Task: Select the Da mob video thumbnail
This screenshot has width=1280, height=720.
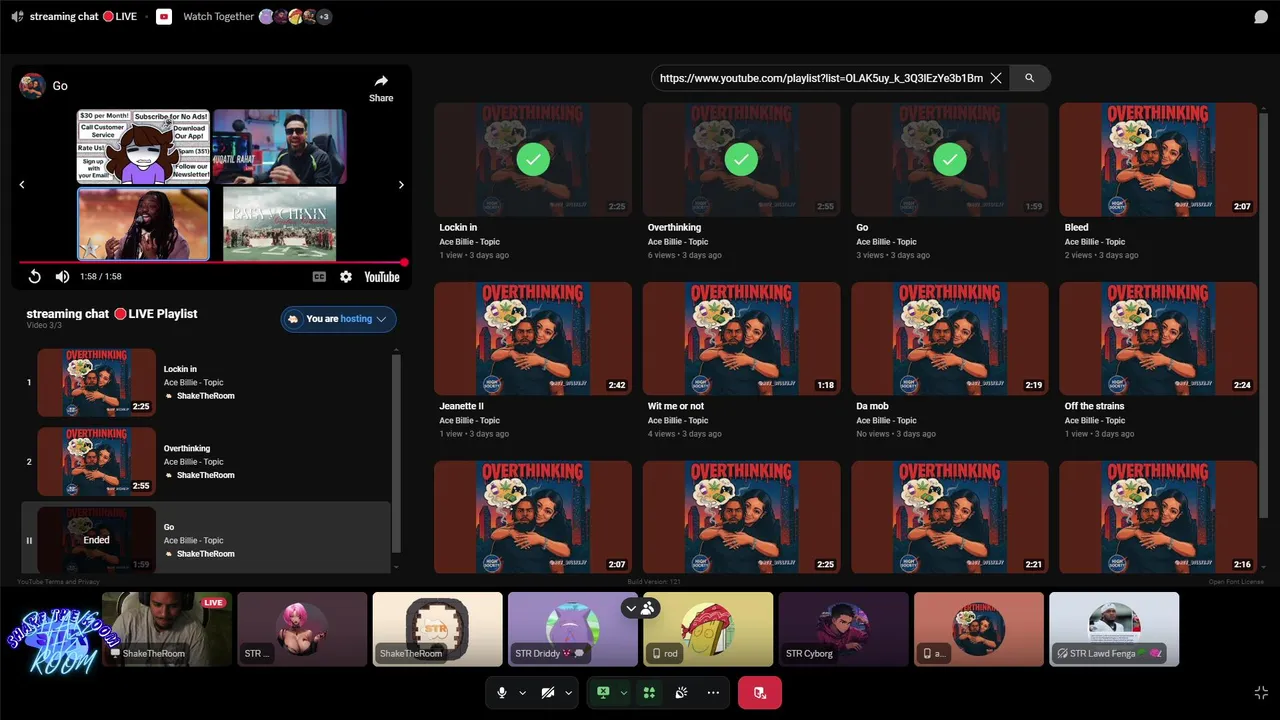Action: [x=950, y=338]
